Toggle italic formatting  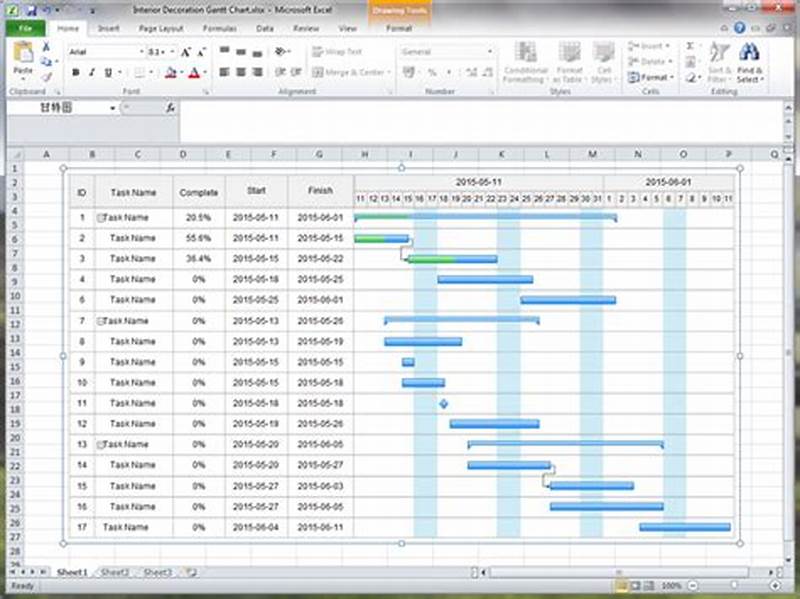click(92, 72)
